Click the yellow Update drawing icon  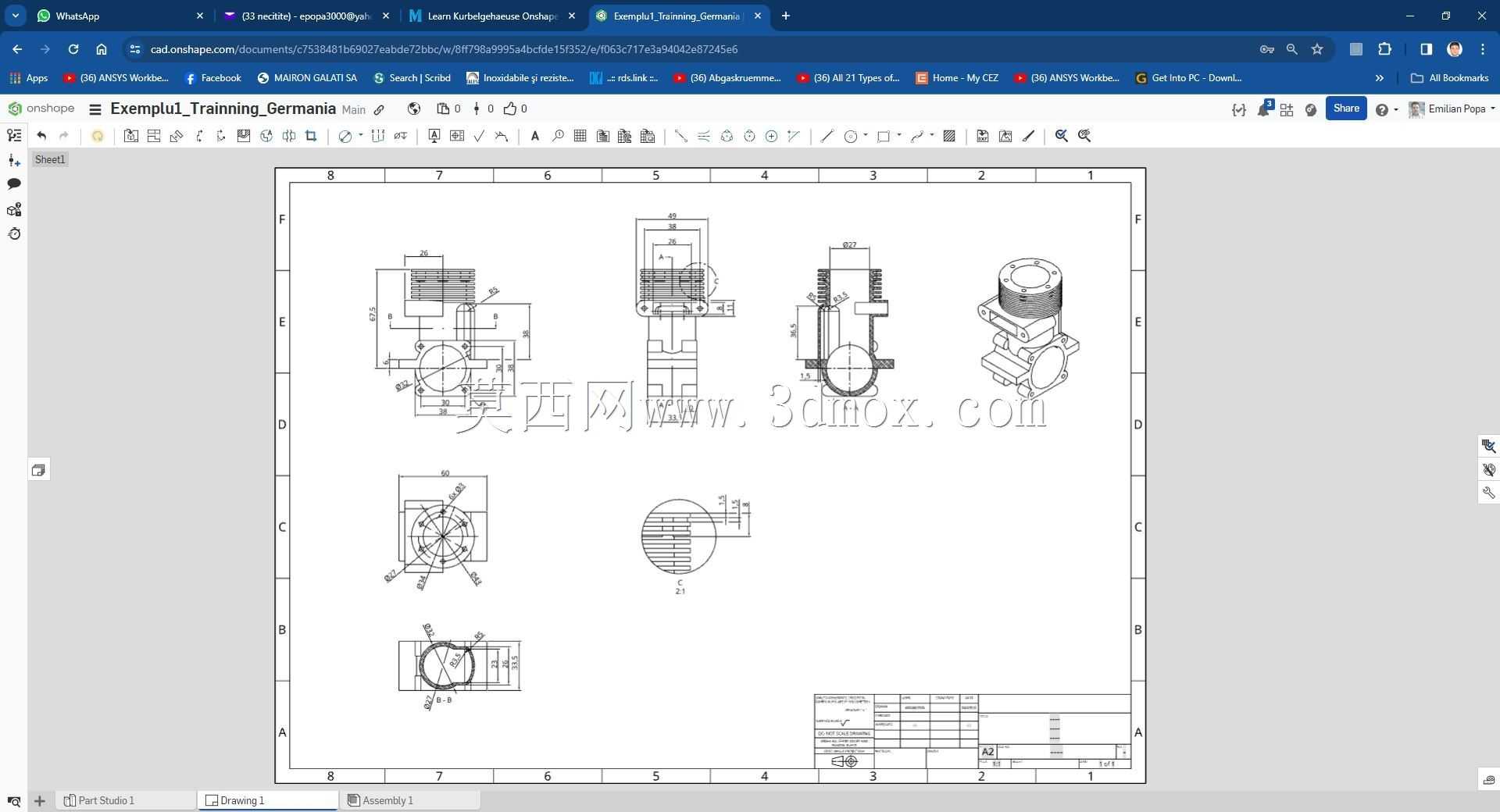pyautogui.click(x=97, y=136)
